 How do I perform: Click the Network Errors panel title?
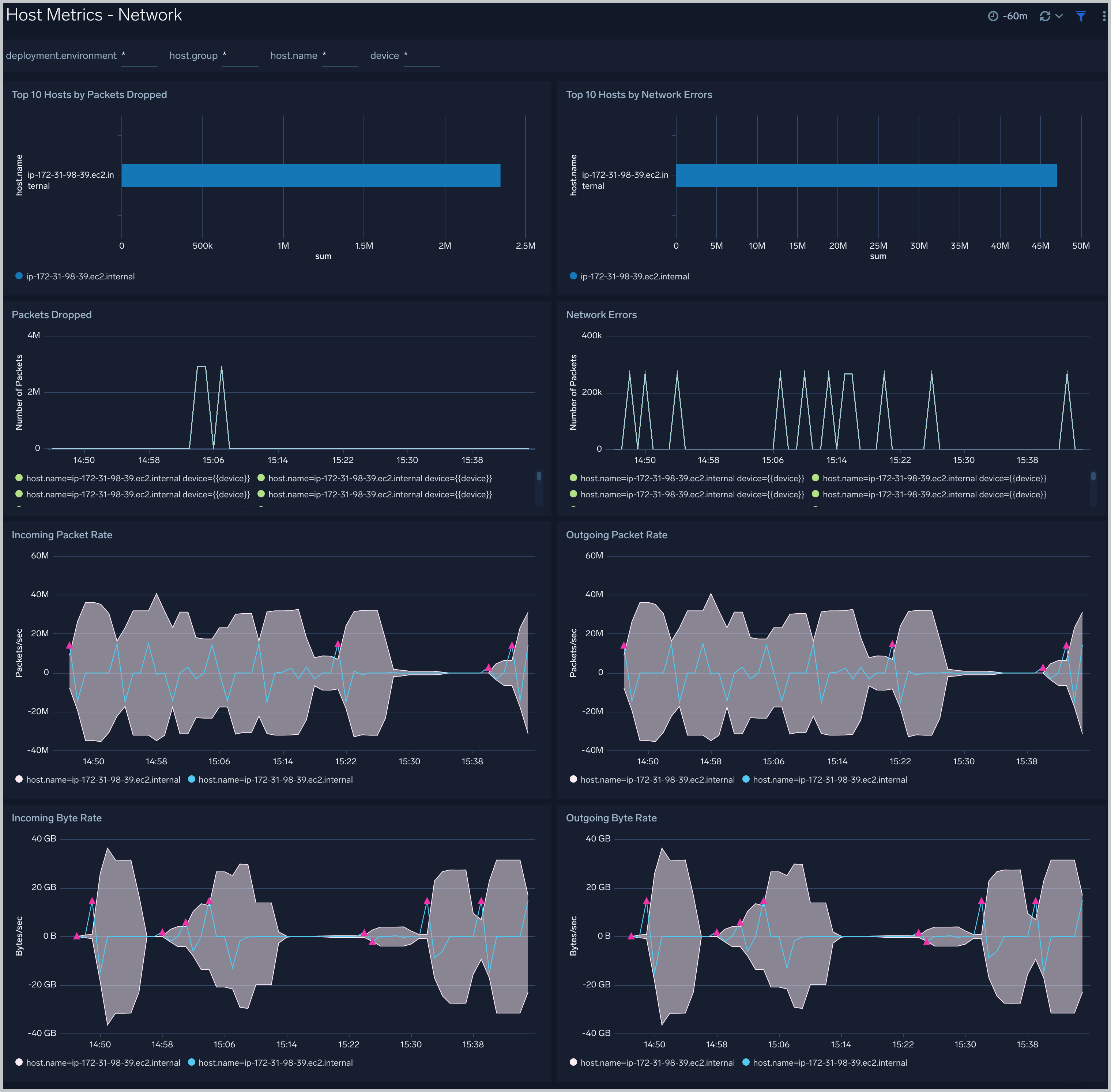click(601, 315)
